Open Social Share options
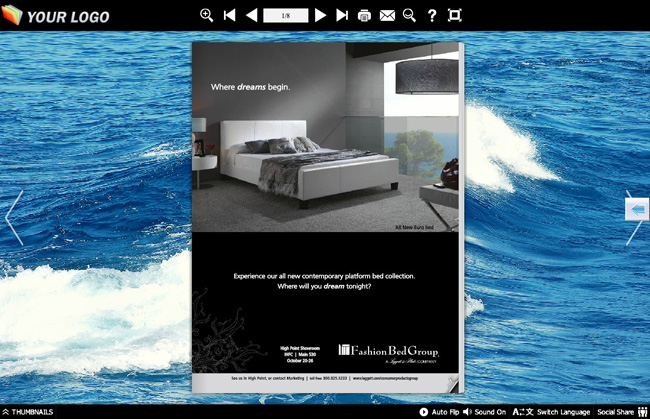The image size is (650, 419). point(622,412)
